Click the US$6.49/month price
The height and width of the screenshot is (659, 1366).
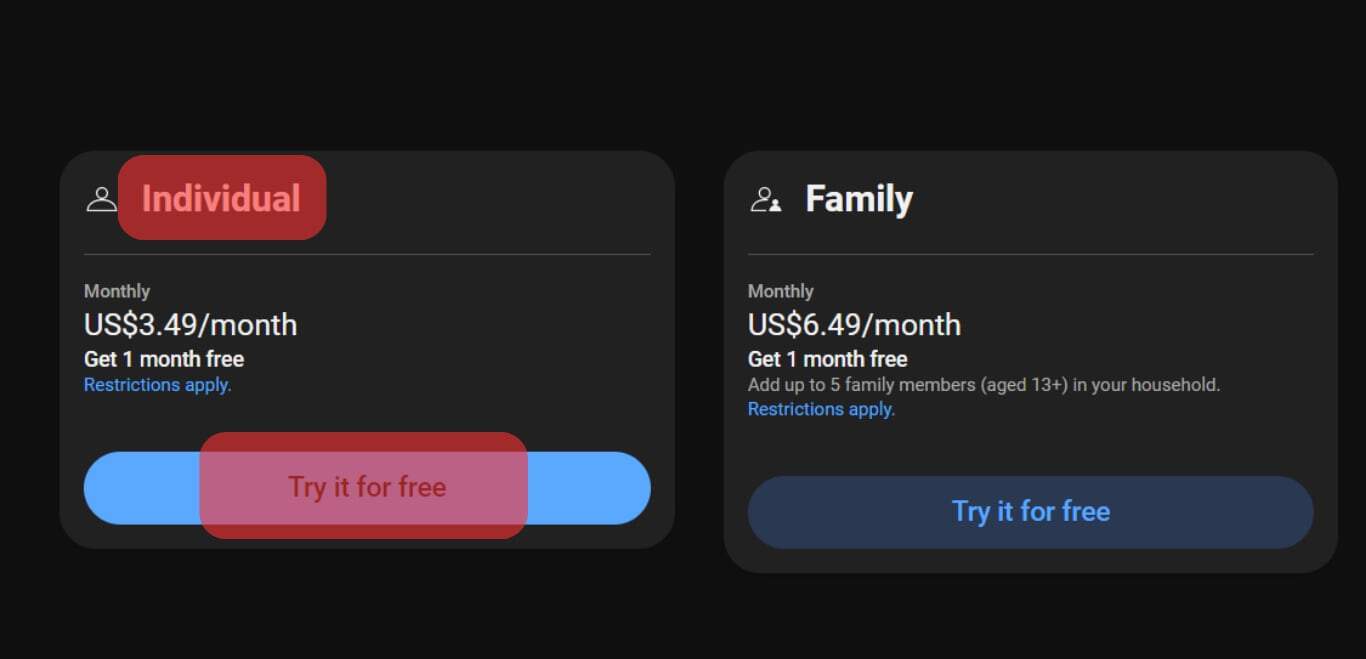click(x=854, y=325)
